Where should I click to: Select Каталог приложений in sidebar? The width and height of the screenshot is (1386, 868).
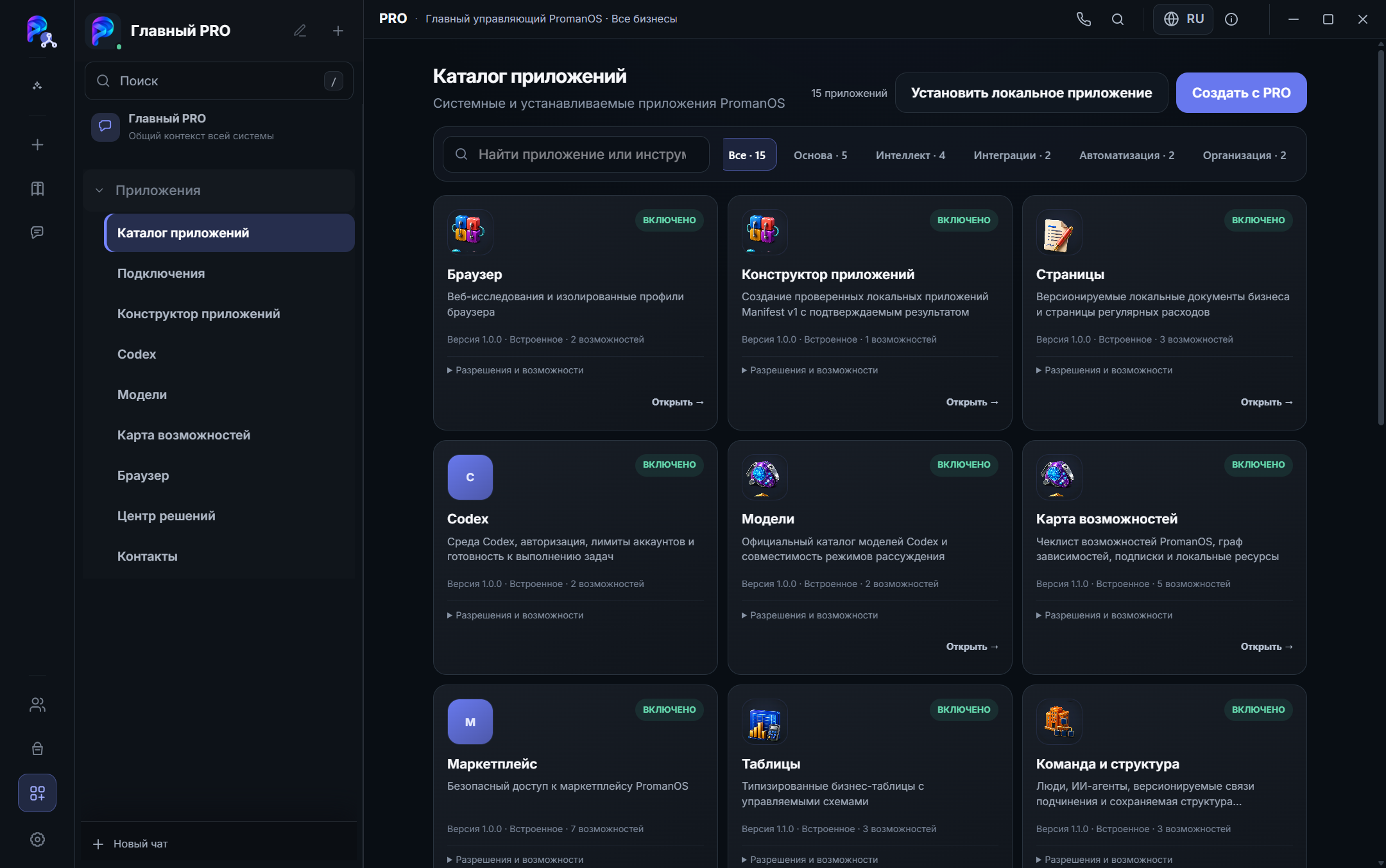pos(229,233)
